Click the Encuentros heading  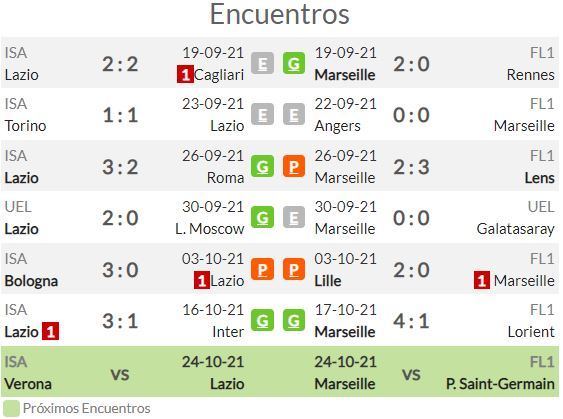279,14
